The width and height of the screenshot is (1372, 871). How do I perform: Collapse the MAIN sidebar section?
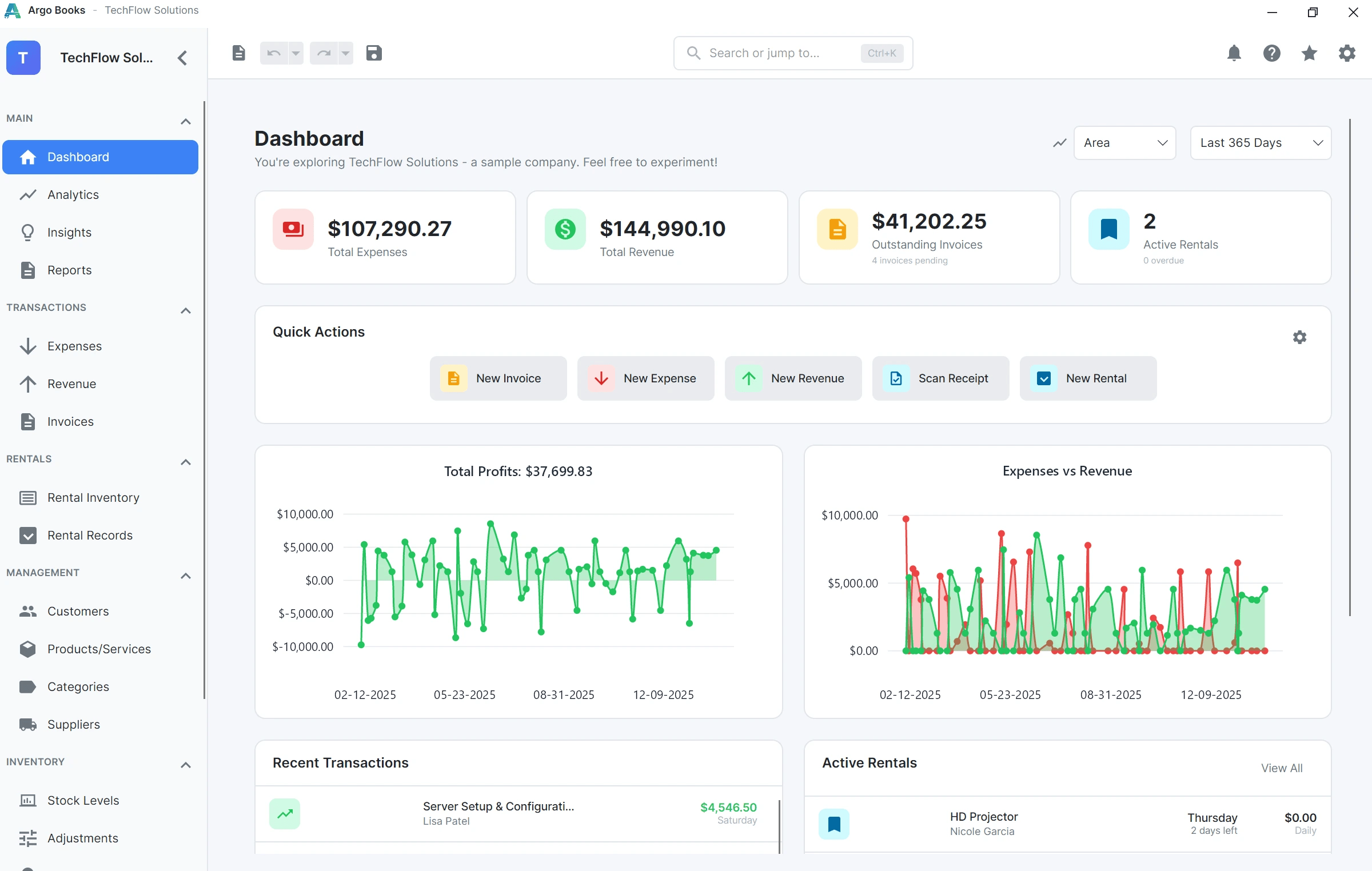[x=185, y=121]
